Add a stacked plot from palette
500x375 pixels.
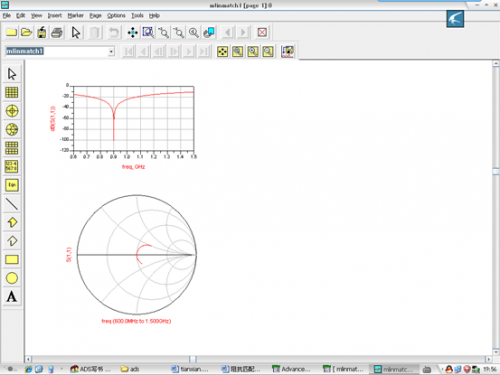coord(12,148)
